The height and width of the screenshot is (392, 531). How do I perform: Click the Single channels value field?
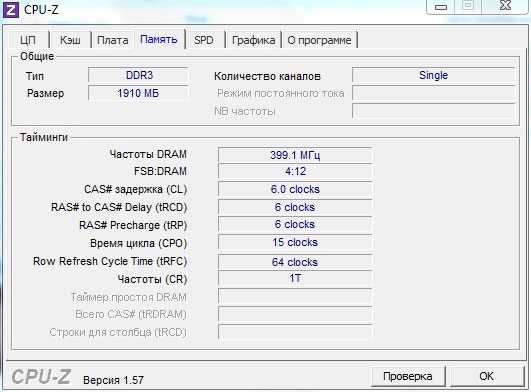point(433,75)
